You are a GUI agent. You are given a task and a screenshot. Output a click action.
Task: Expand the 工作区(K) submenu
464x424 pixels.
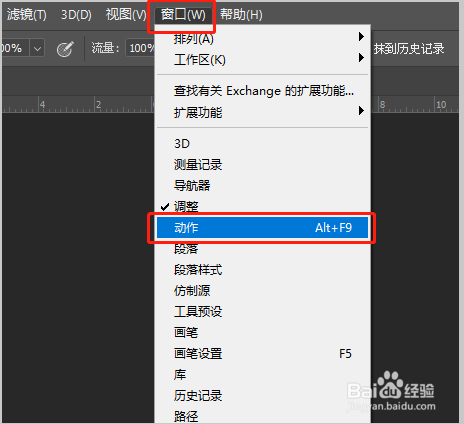point(263,60)
